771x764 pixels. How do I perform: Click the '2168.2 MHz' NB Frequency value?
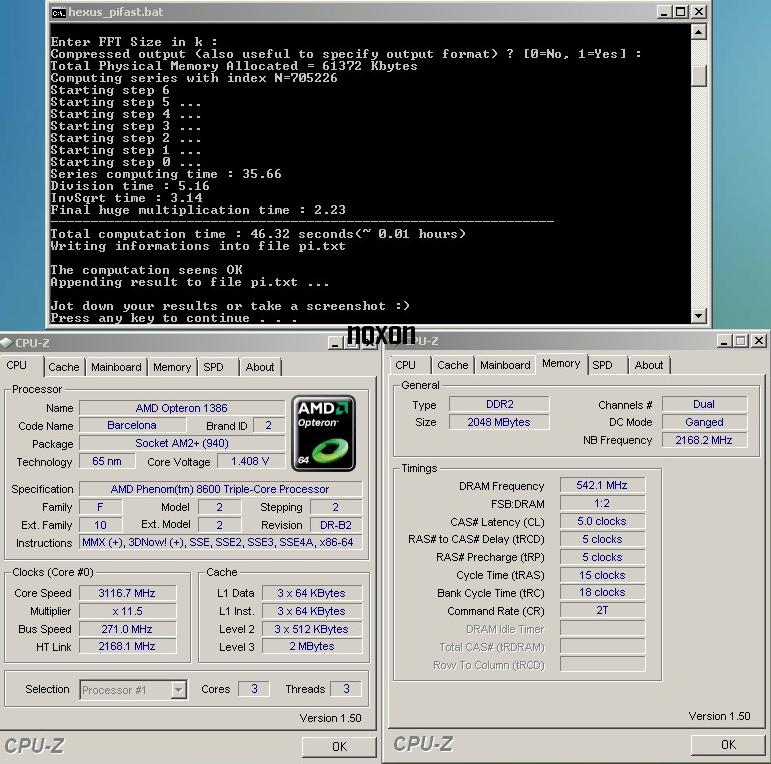(704, 440)
